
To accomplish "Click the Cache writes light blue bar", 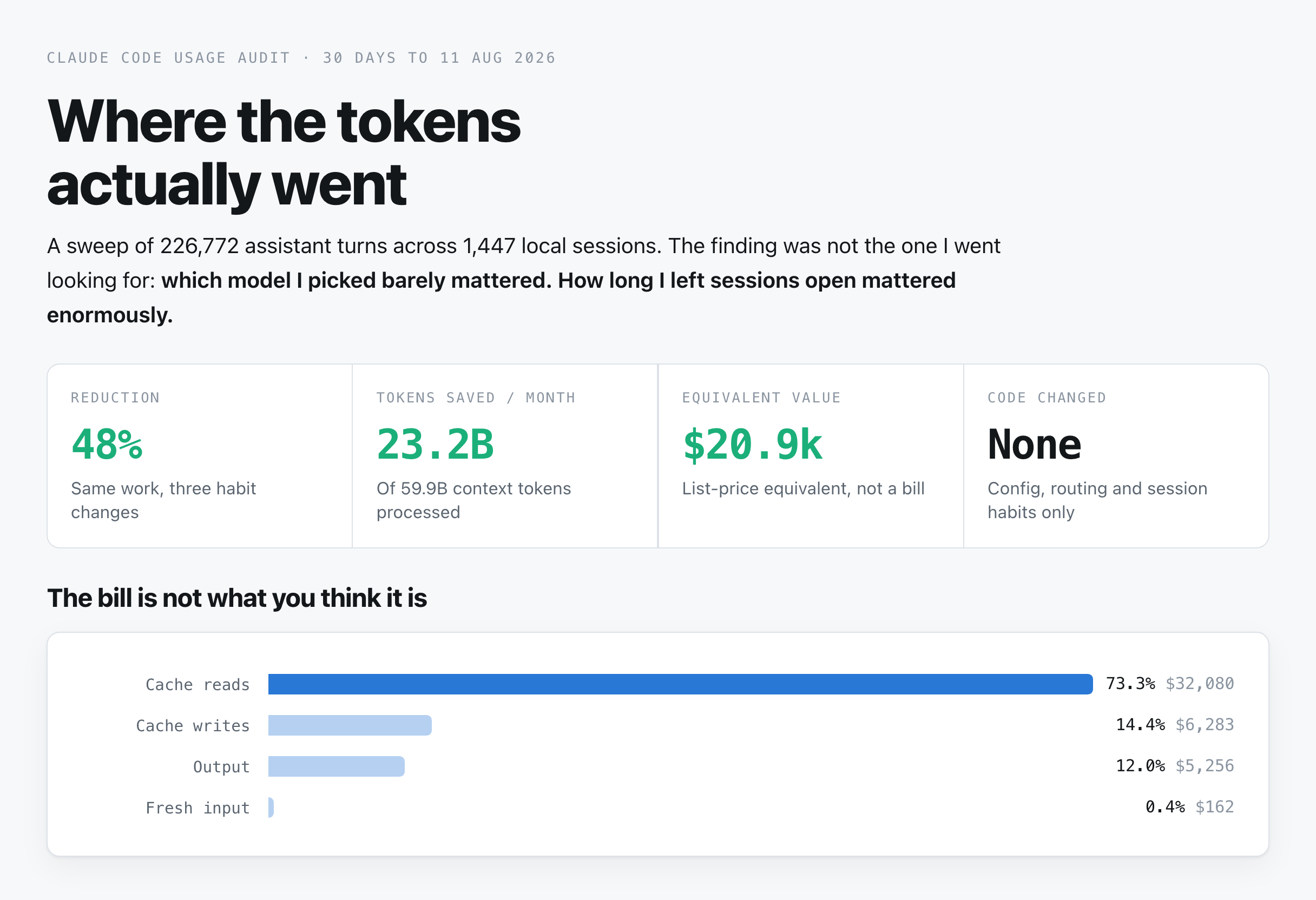I will point(350,725).
